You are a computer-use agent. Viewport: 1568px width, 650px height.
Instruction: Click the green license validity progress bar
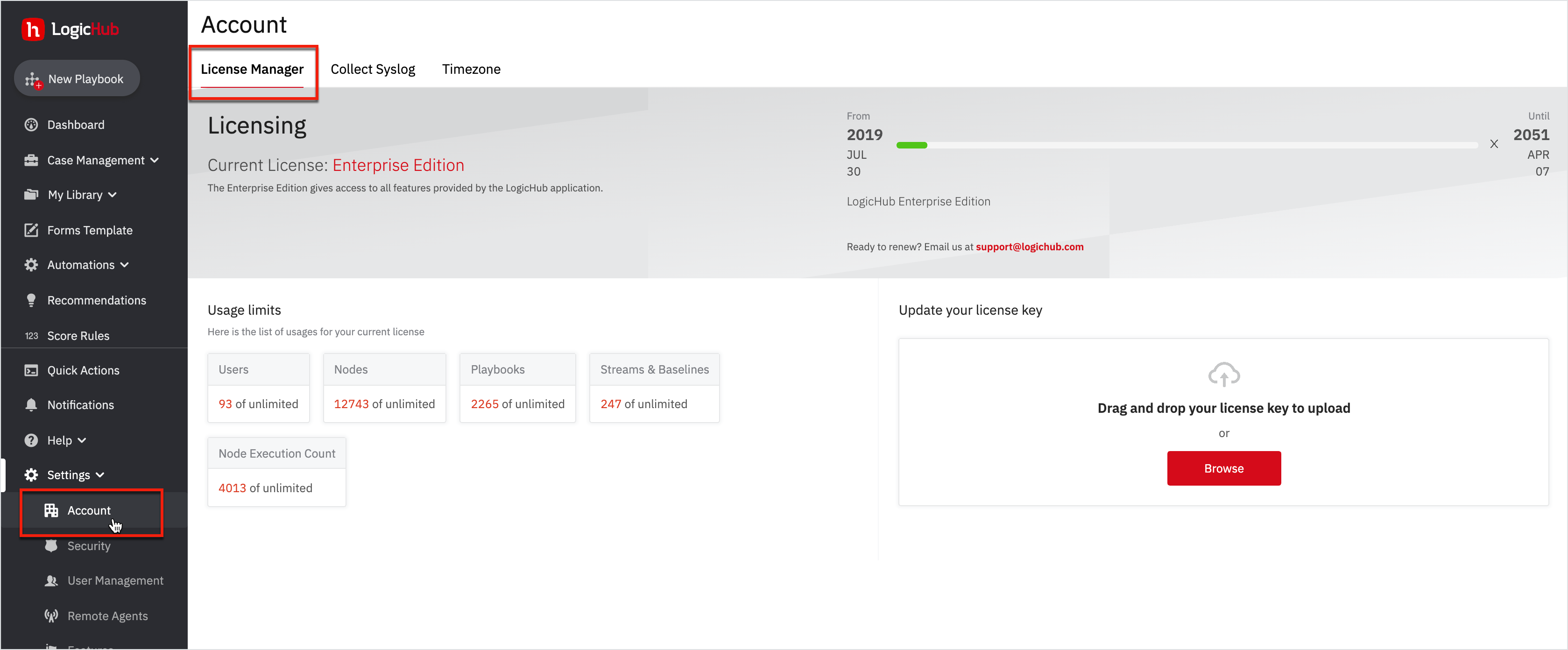tap(911, 145)
